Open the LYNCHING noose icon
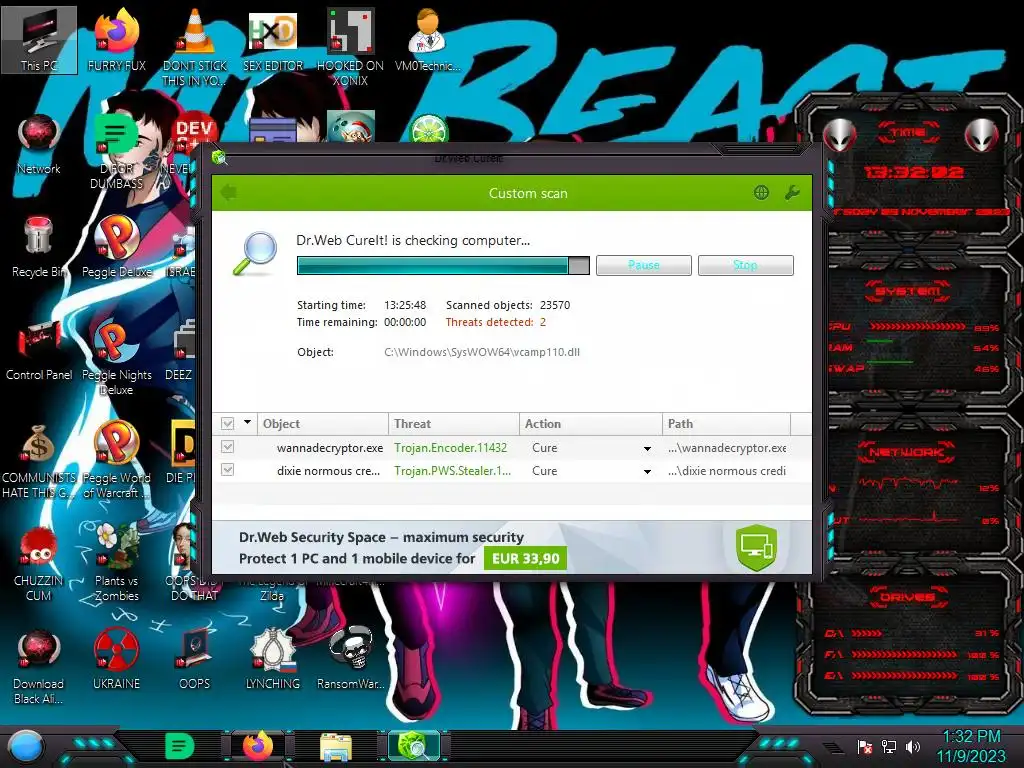The width and height of the screenshot is (1024, 768). point(273,658)
